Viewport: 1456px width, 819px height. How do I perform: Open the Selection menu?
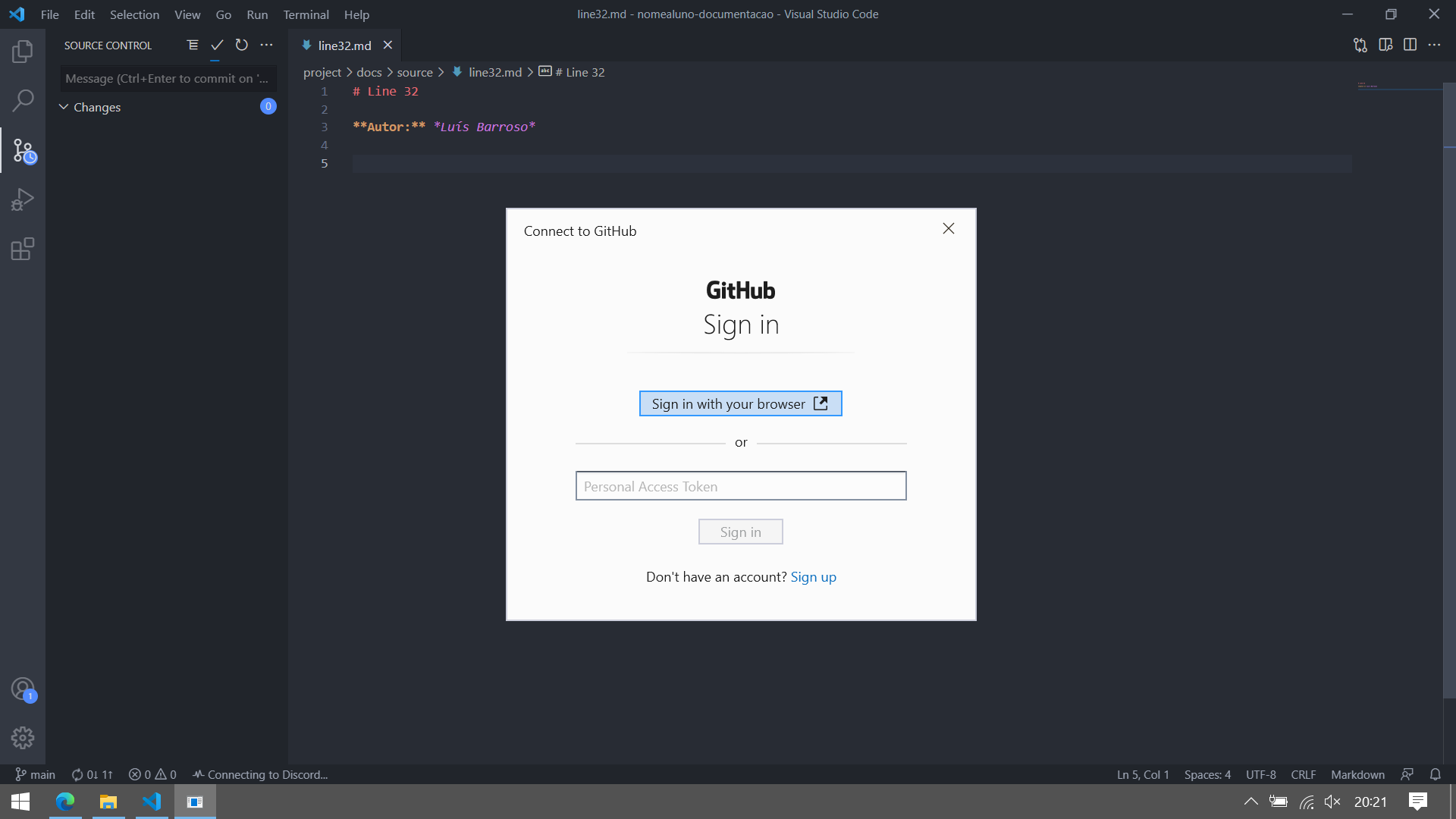click(134, 14)
